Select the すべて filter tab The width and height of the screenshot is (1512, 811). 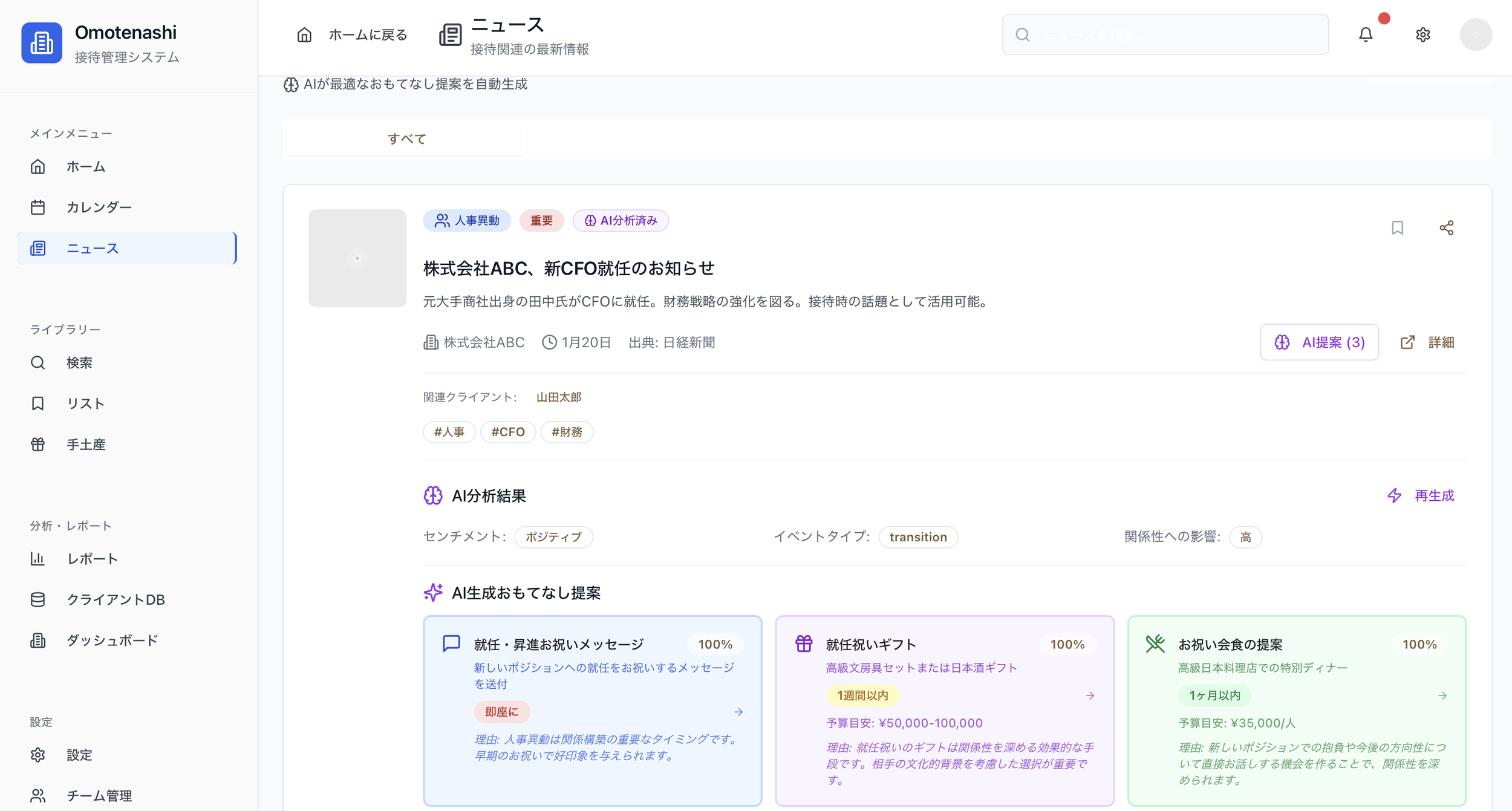click(406, 138)
